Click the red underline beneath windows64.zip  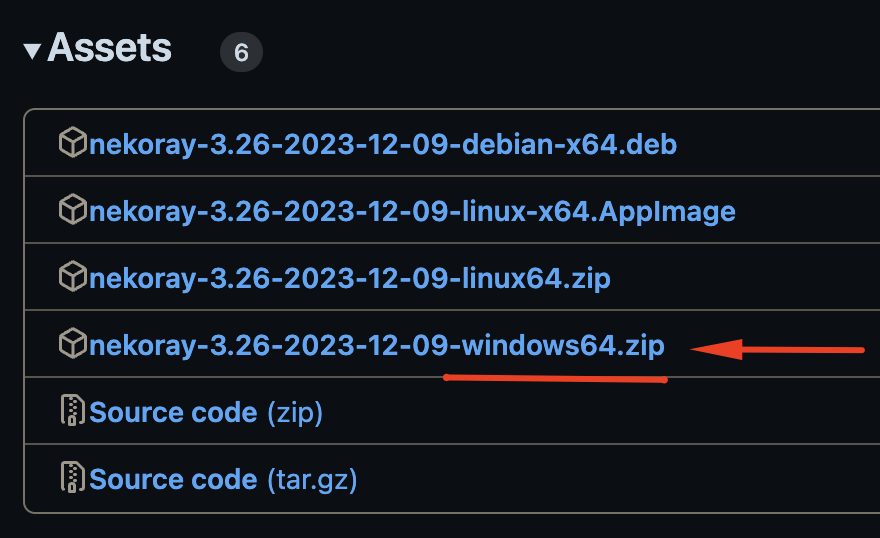click(555, 379)
